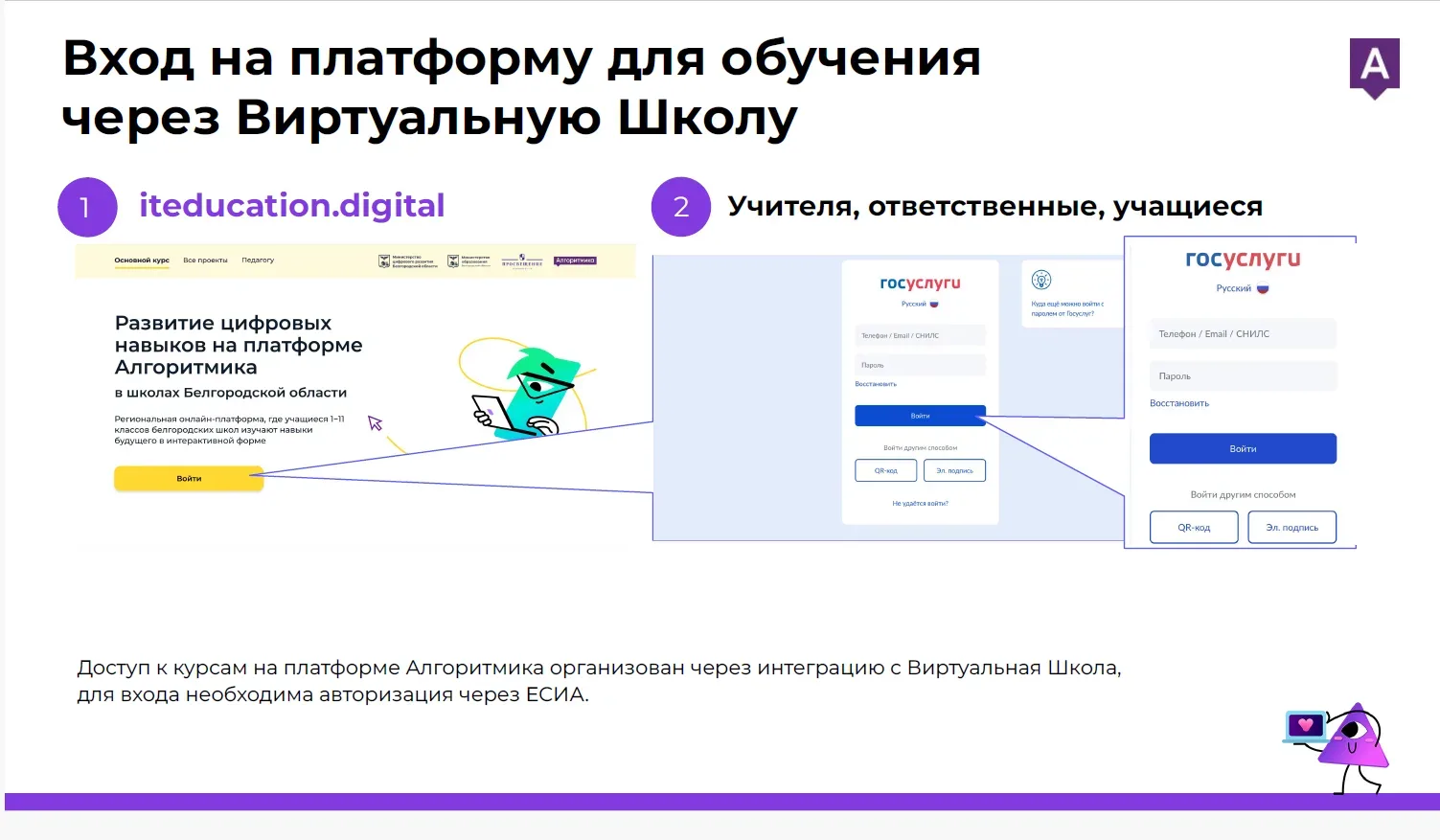The width and height of the screenshot is (1440, 840).
Task: Choose QR-код login in the enlarged form
Action: (1194, 527)
